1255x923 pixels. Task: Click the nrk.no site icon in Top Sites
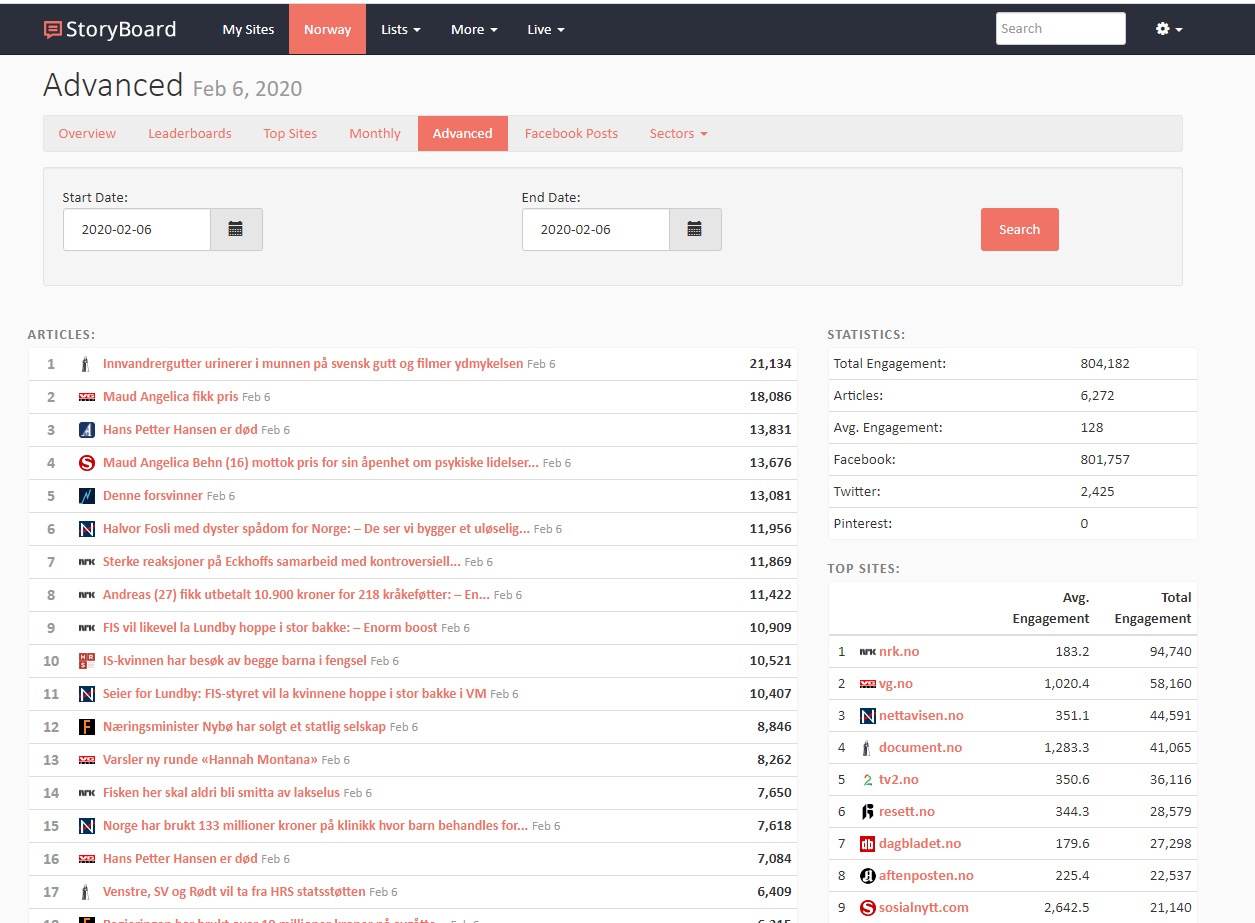[x=867, y=652]
